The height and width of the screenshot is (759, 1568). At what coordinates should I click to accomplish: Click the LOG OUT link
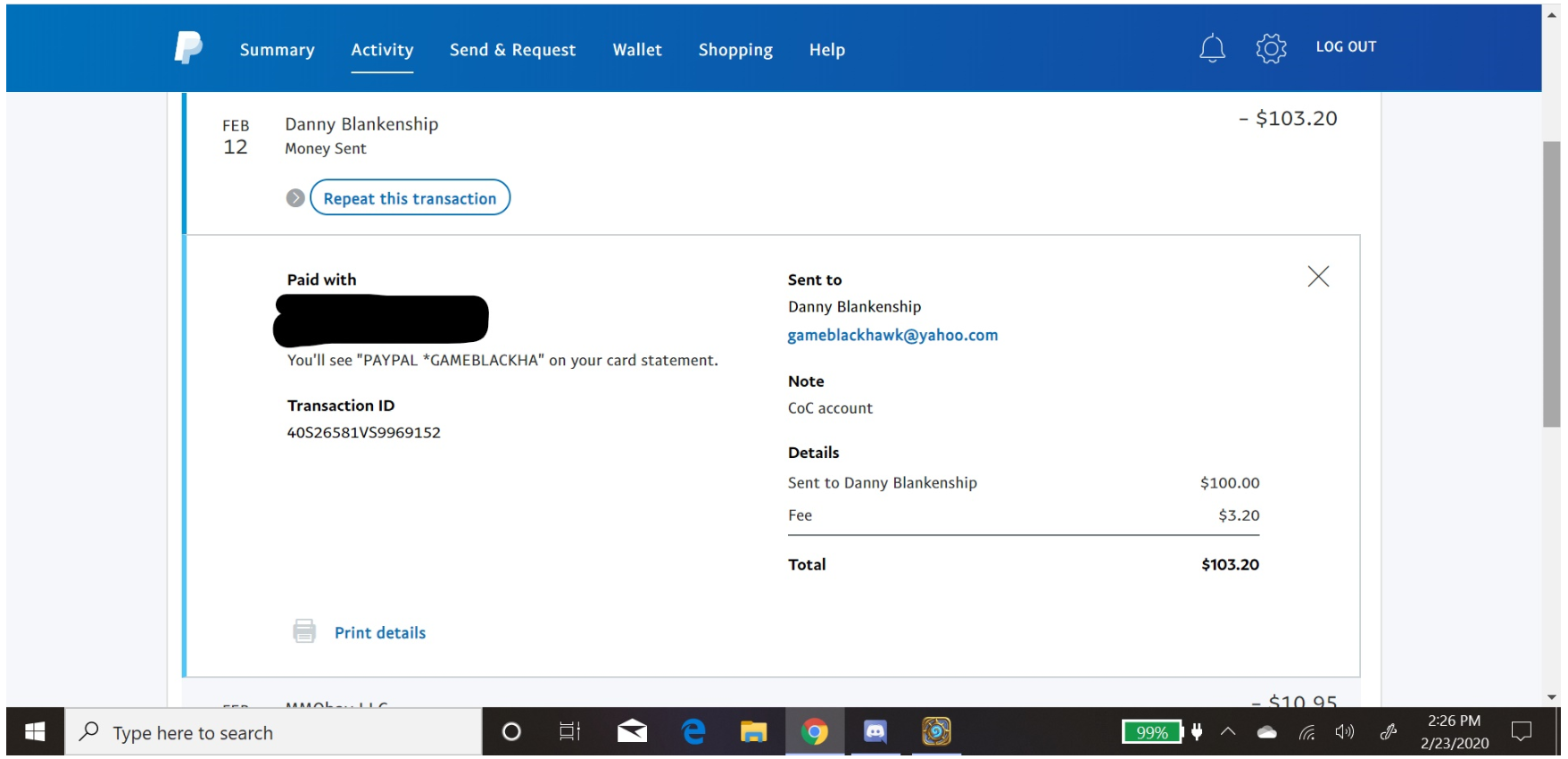coord(1346,46)
